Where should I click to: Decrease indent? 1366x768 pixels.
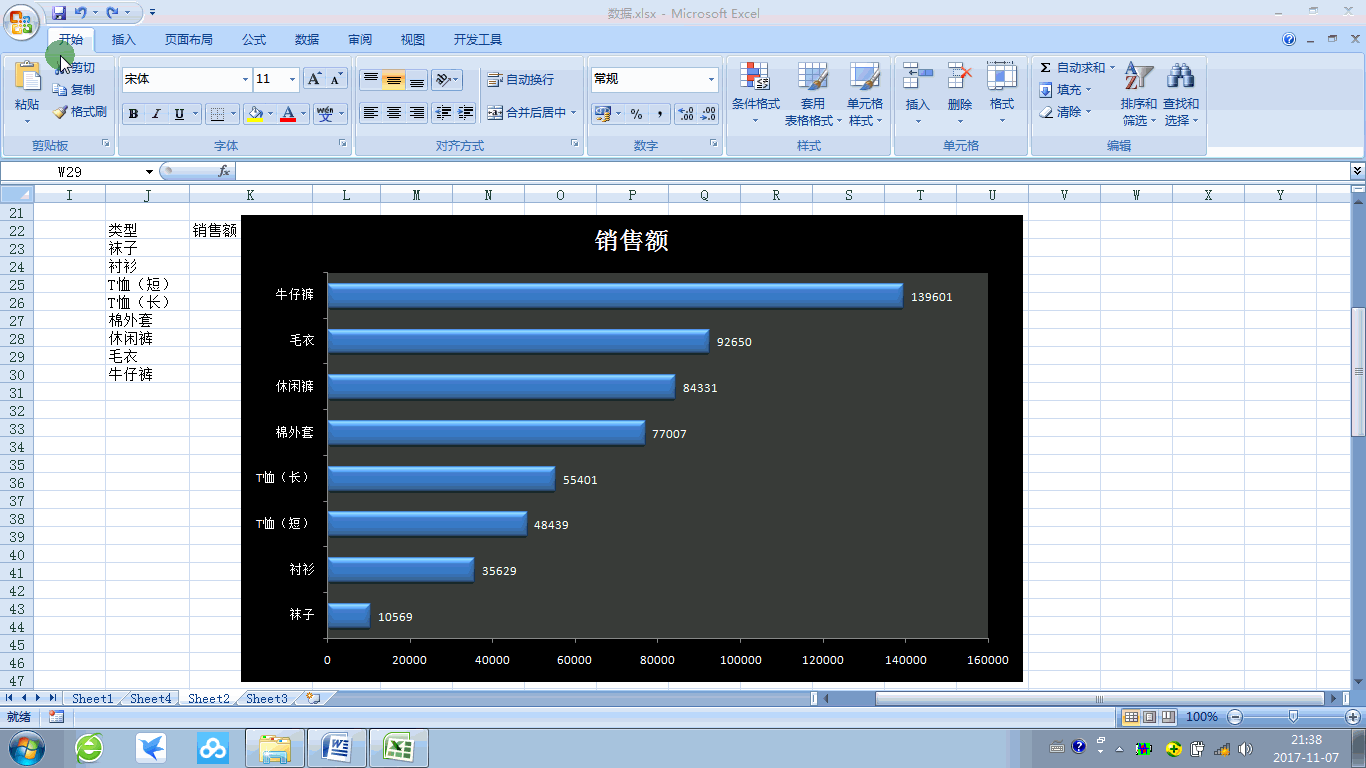coord(443,113)
